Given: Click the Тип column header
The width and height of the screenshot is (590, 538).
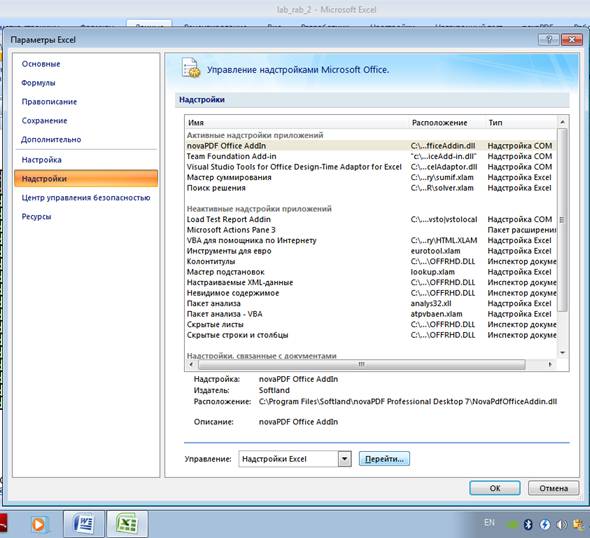Looking at the screenshot, I should point(495,123).
